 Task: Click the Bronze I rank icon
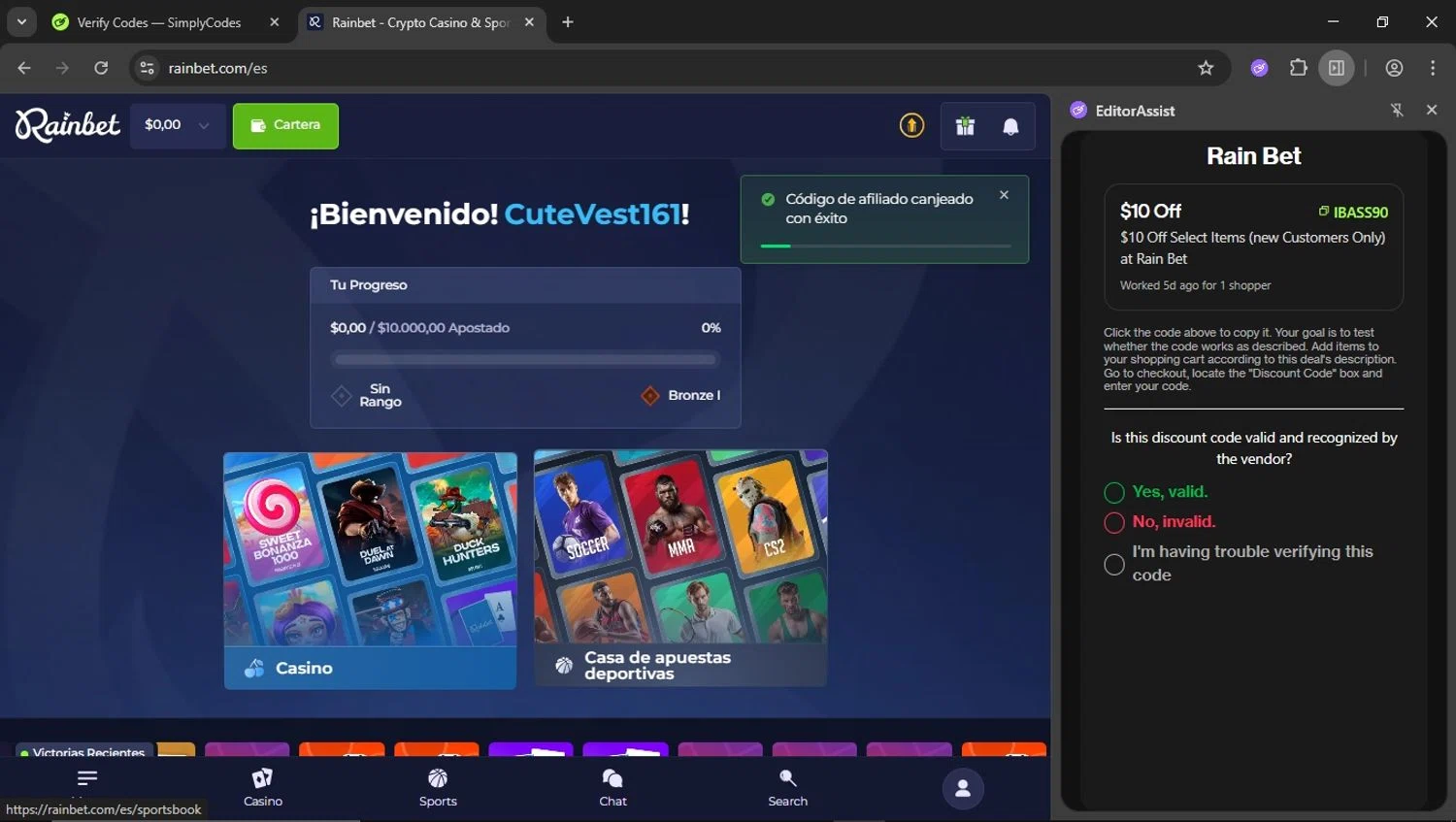click(x=650, y=395)
